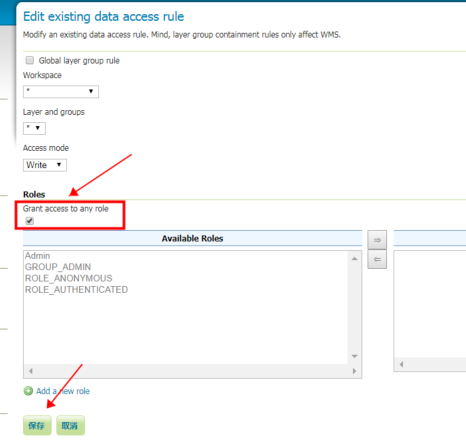Click the up arrow of Available Roles scrollbar
The image size is (466, 445).
pos(355,259)
